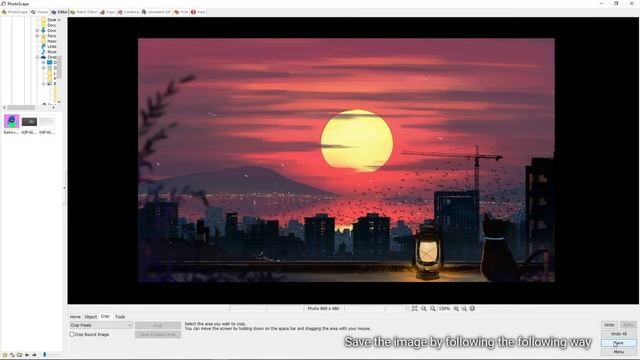Click the round icon ending the zoom toolbar

472,309
